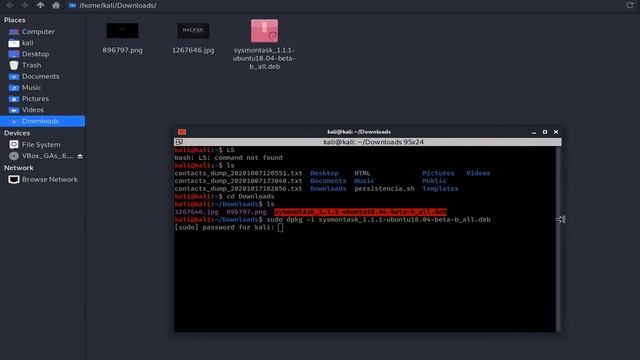Select the 896797.png thumbnail

click(x=122, y=31)
